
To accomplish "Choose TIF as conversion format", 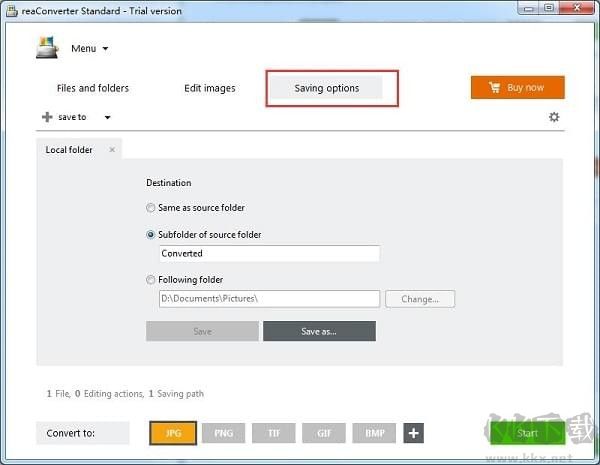I will (273, 433).
